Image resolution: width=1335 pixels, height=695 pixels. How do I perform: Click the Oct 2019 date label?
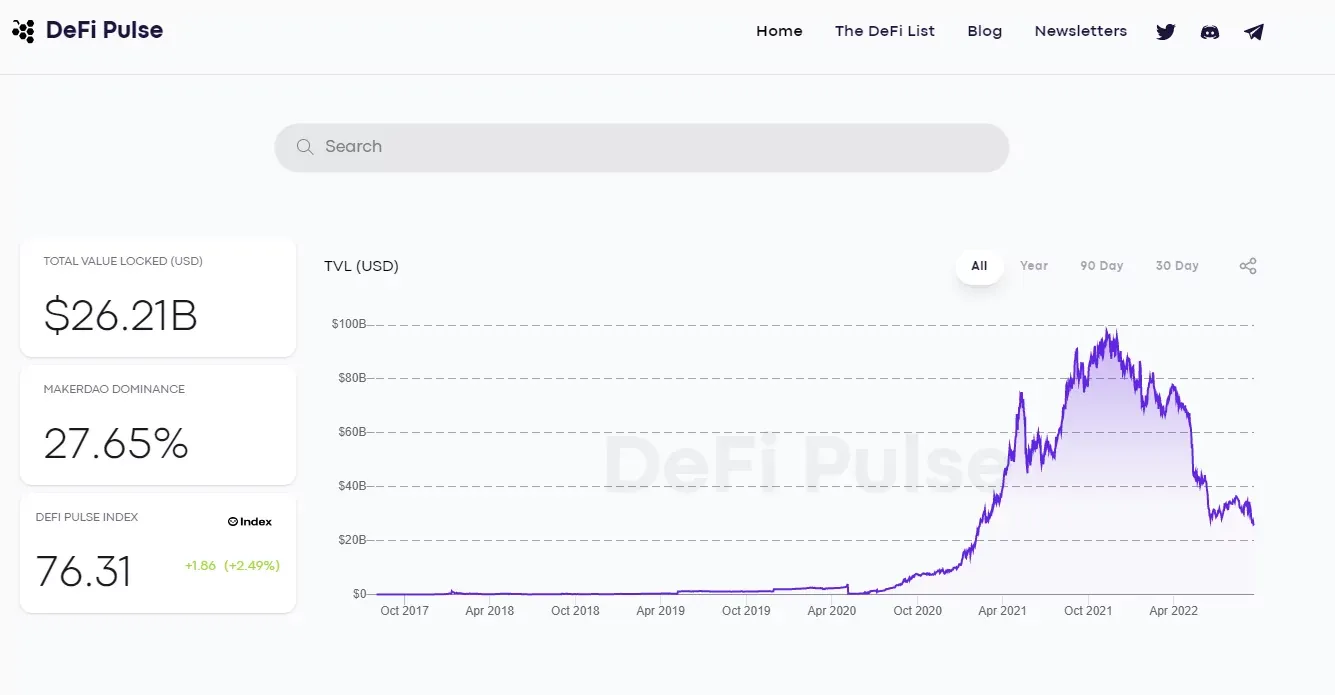[747, 610]
